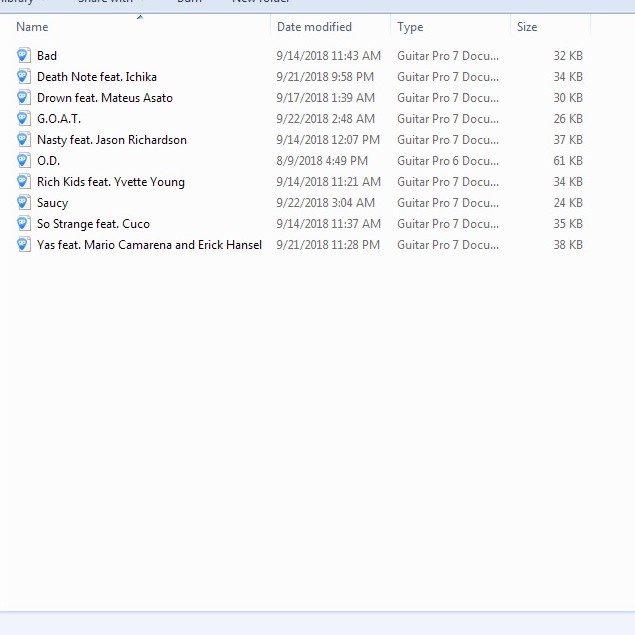Select the O.D. Guitar Pro 6 file icon

pos(24,160)
